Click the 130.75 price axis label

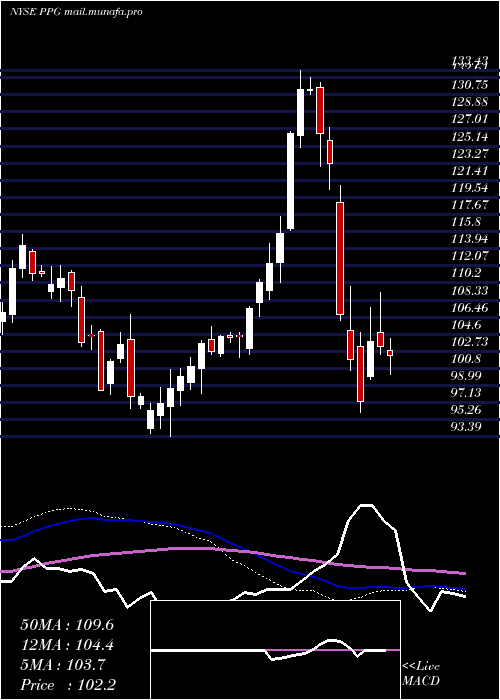pyautogui.click(x=469, y=85)
